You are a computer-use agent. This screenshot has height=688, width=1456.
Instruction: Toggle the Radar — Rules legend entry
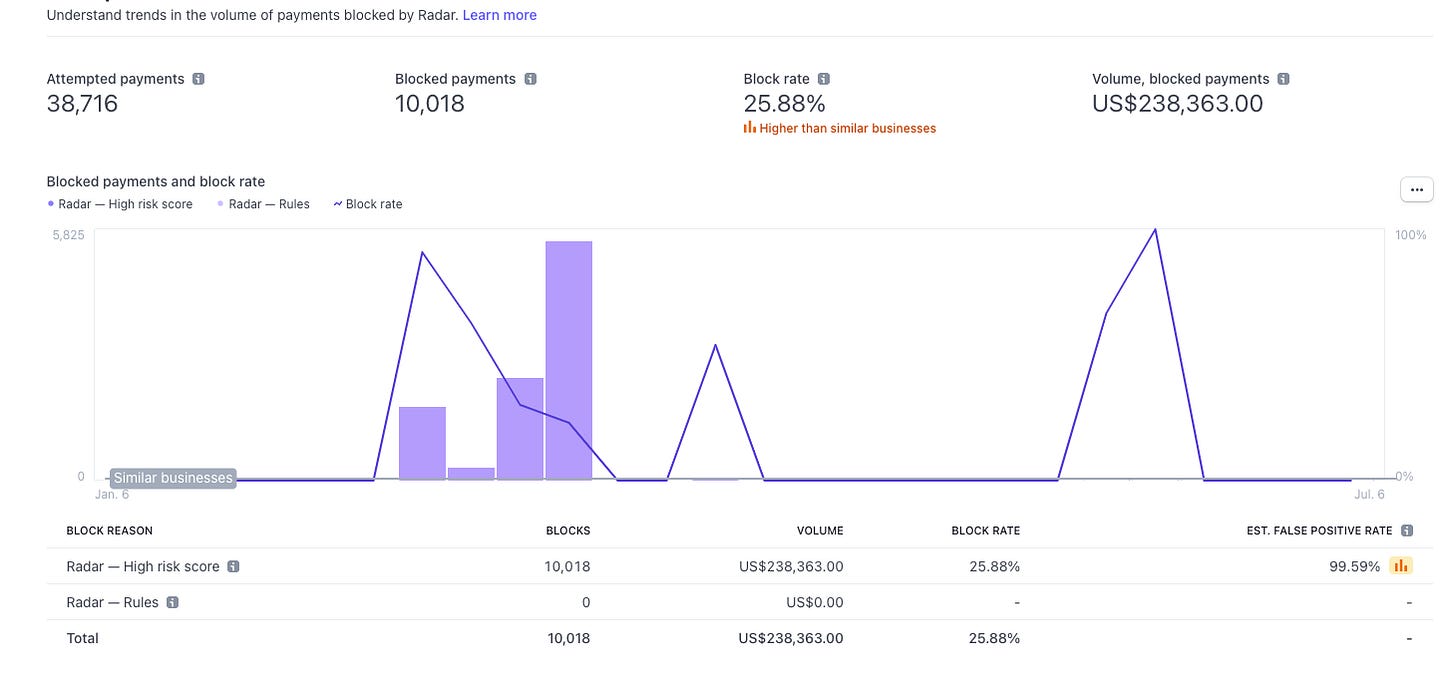pos(263,203)
